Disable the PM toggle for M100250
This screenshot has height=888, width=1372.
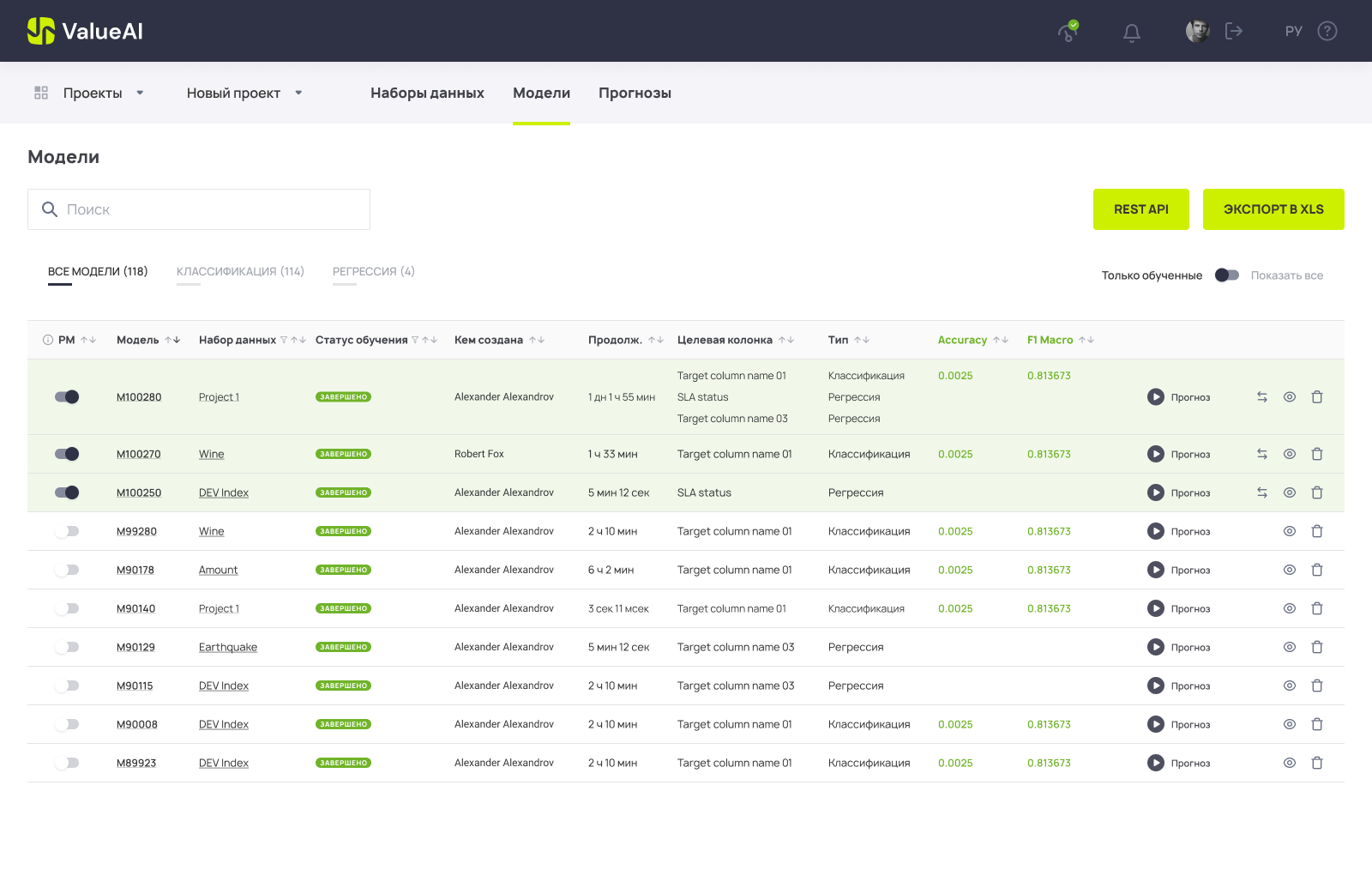click(x=67, y=492)
